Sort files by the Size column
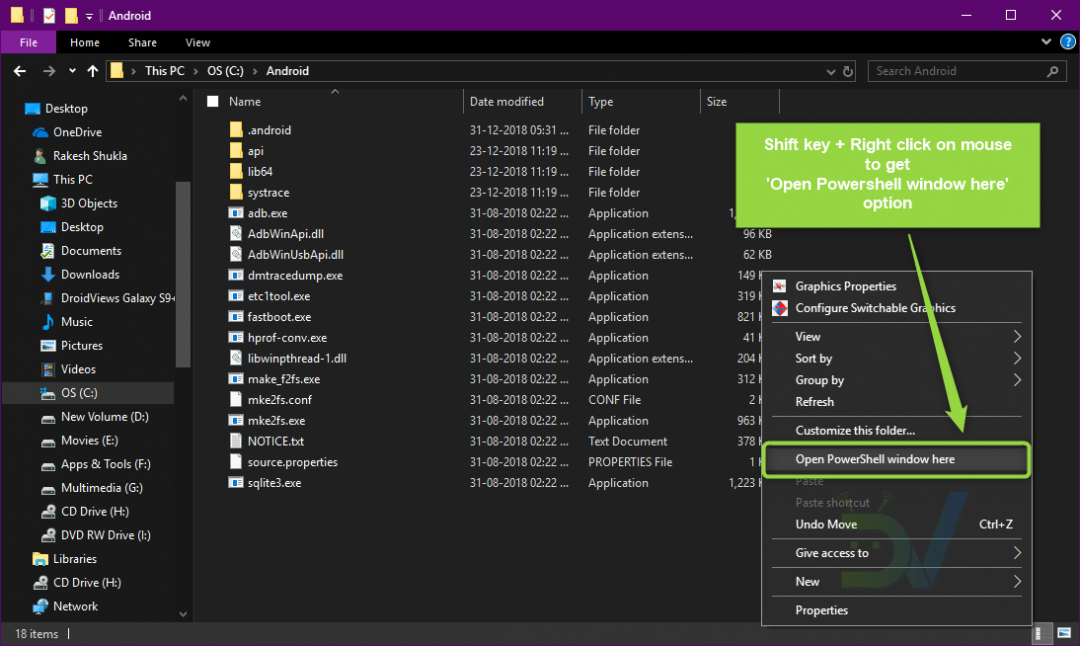1080x646 pixels. [716, 101]
